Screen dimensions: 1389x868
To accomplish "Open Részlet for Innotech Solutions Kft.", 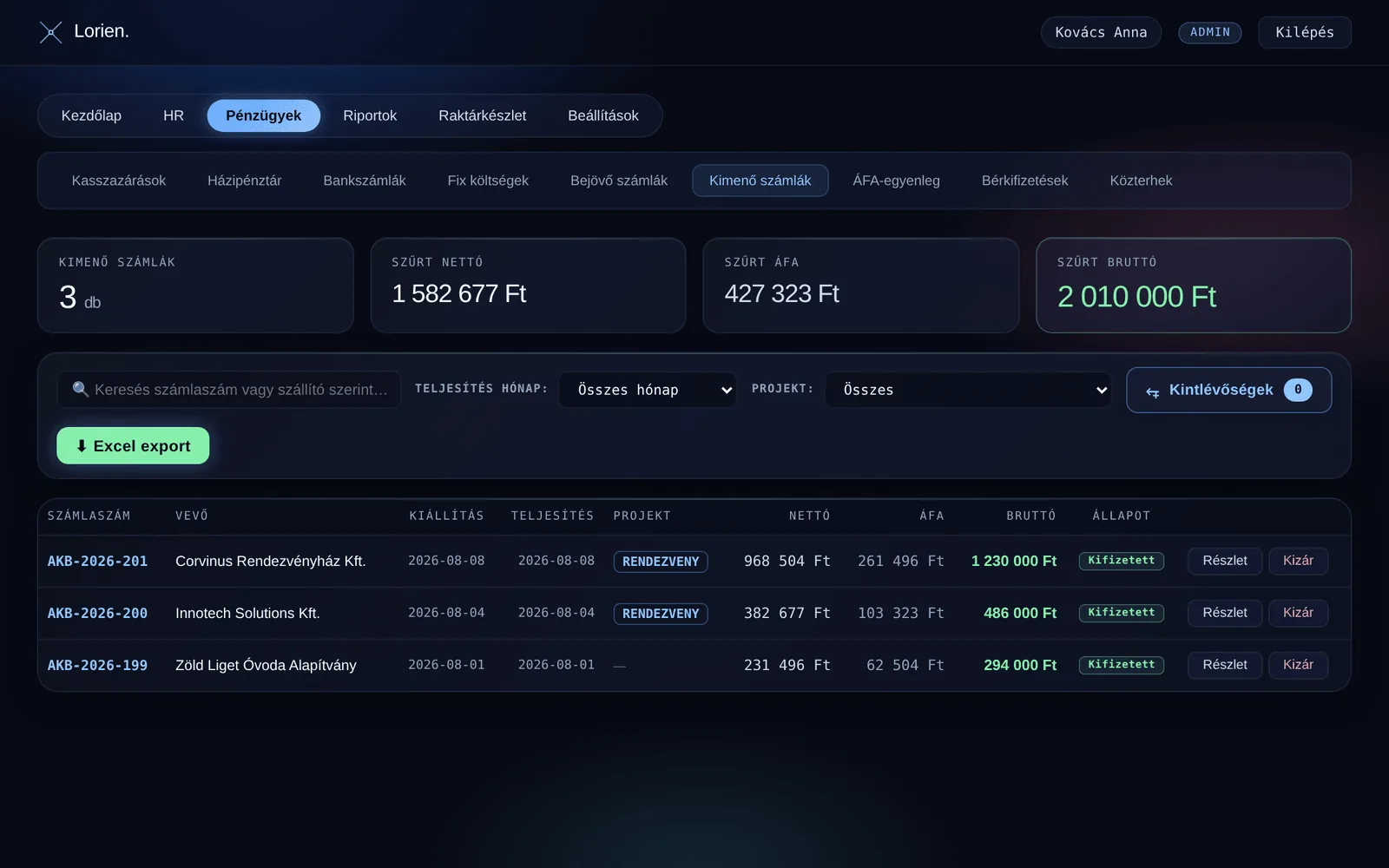I will (1225, 613).
